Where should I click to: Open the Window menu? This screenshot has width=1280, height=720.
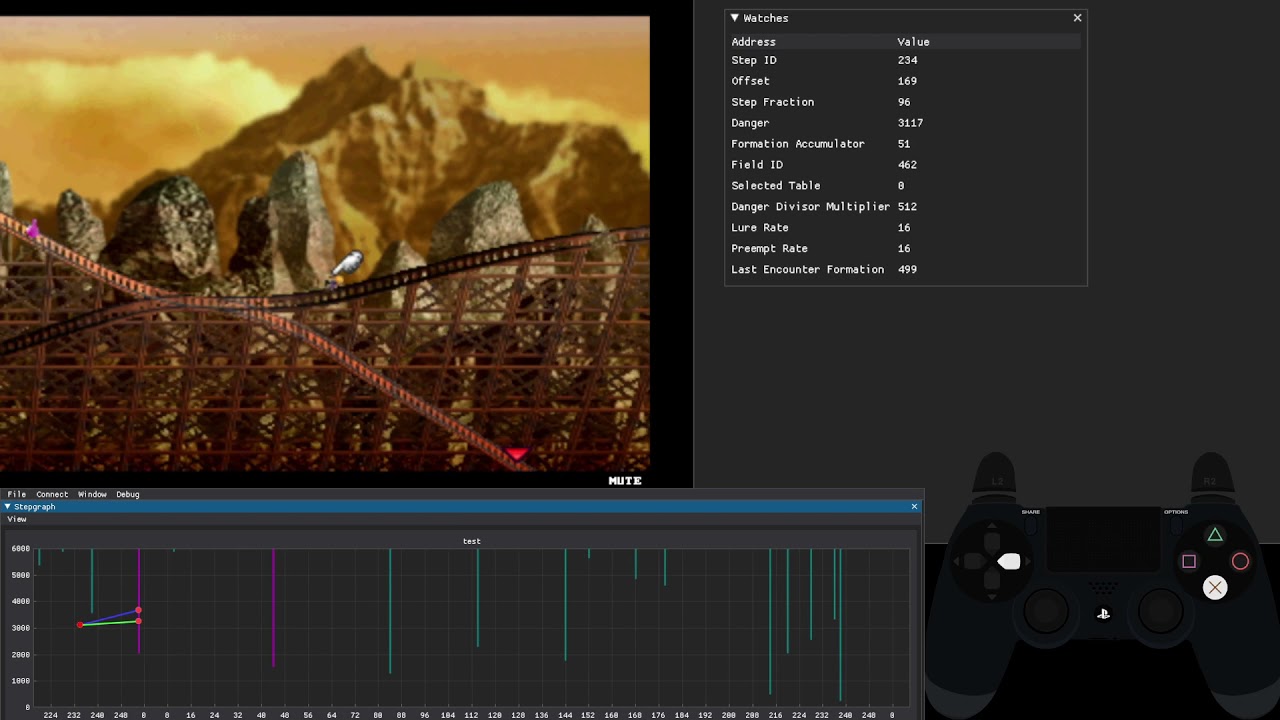tap(92, 494)
